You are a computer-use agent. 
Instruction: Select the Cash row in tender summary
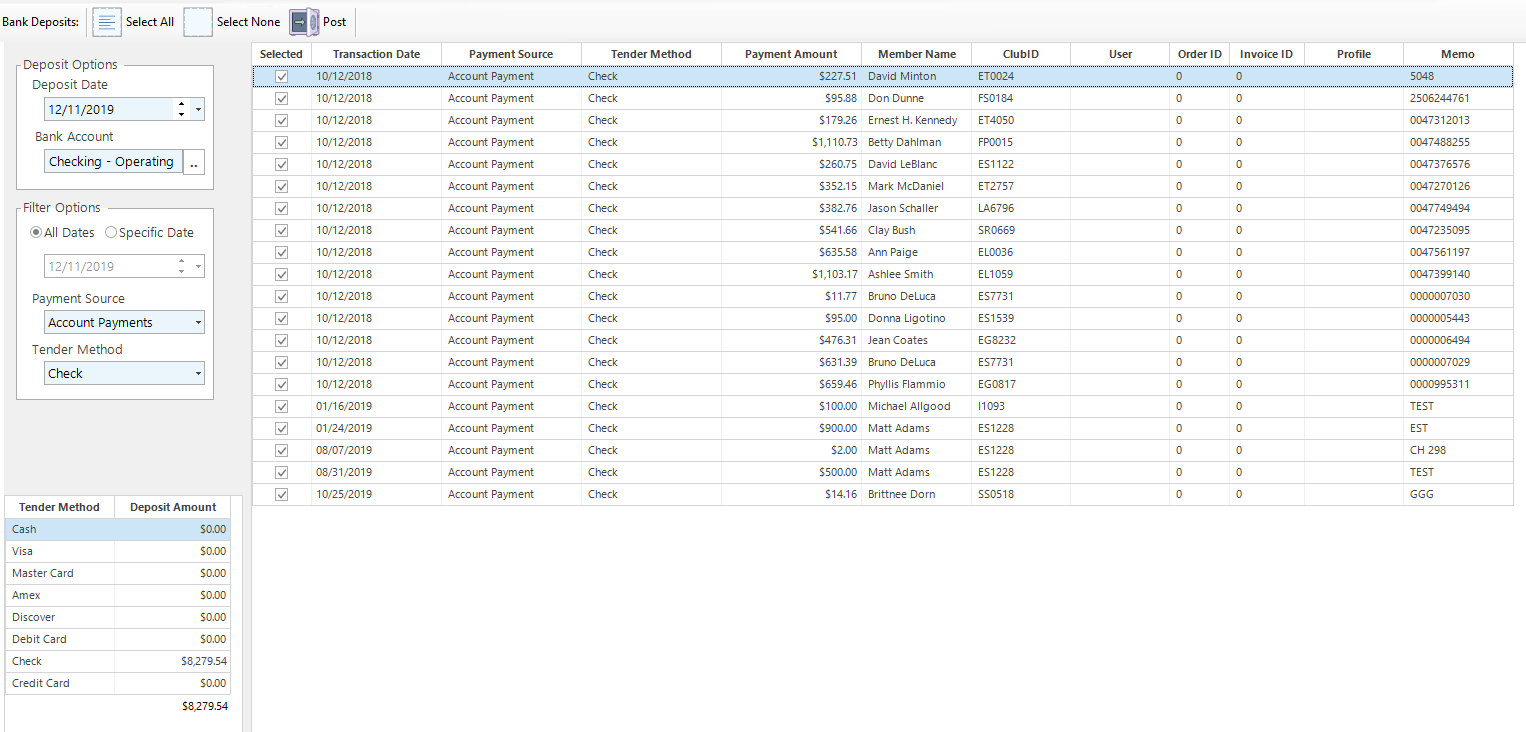pyautogui.click(x=117, y=530)
